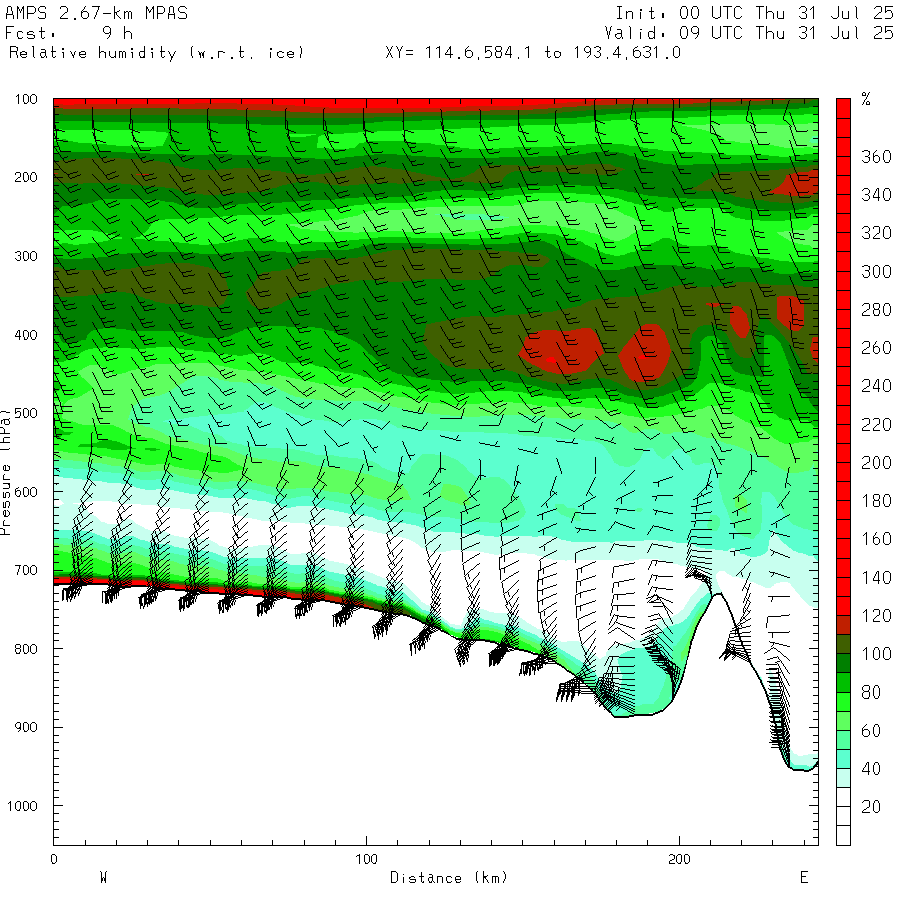Screen dimensions: 900x900
Task: Click the dark red 120% colorbar swatch
Action: coord(843,625)
